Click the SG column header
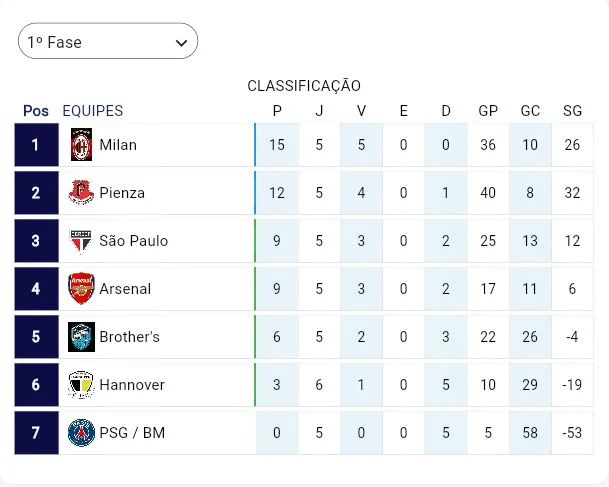Viewport: 609px width, 487px height. (x=572, y=111)
